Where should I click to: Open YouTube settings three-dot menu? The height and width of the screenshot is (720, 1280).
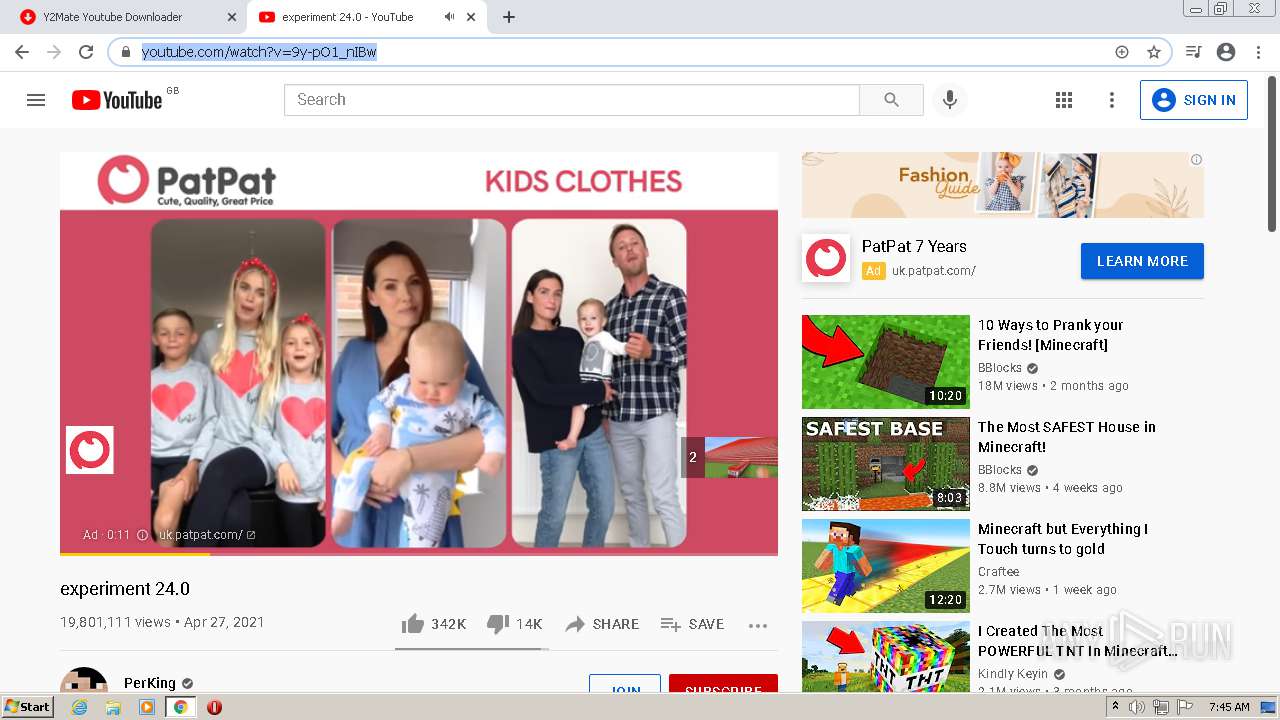point(1111,100)
